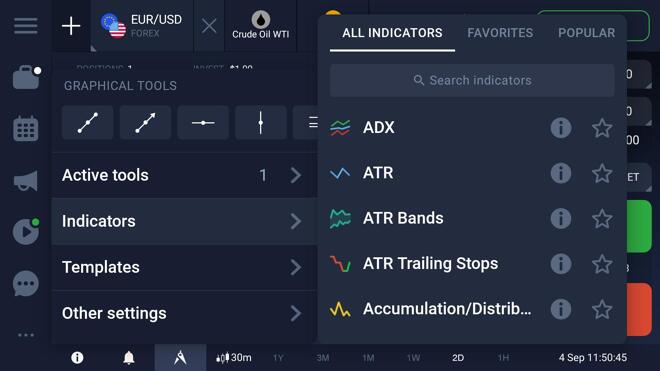Select the vertical line tool
Viewport: 660px width, 371px height.
[261, 123]
